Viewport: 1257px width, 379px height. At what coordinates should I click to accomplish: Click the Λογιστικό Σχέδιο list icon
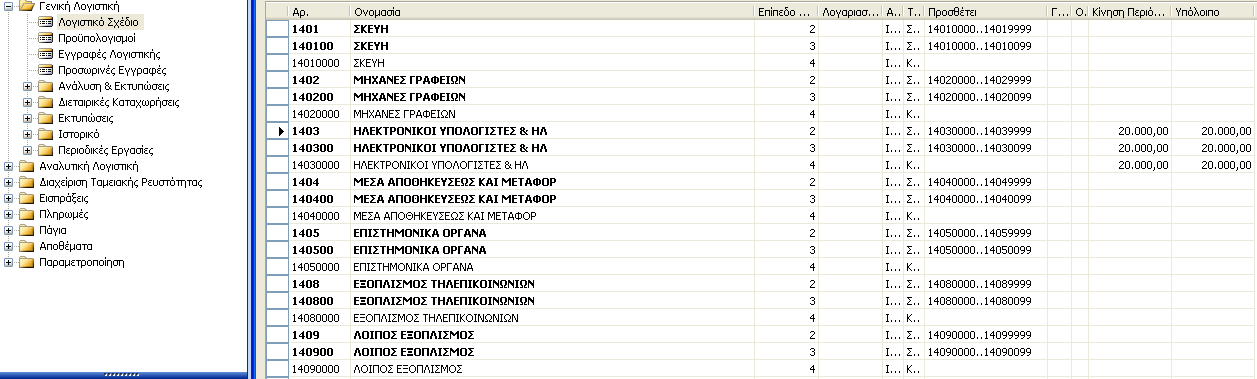[45, 21]
